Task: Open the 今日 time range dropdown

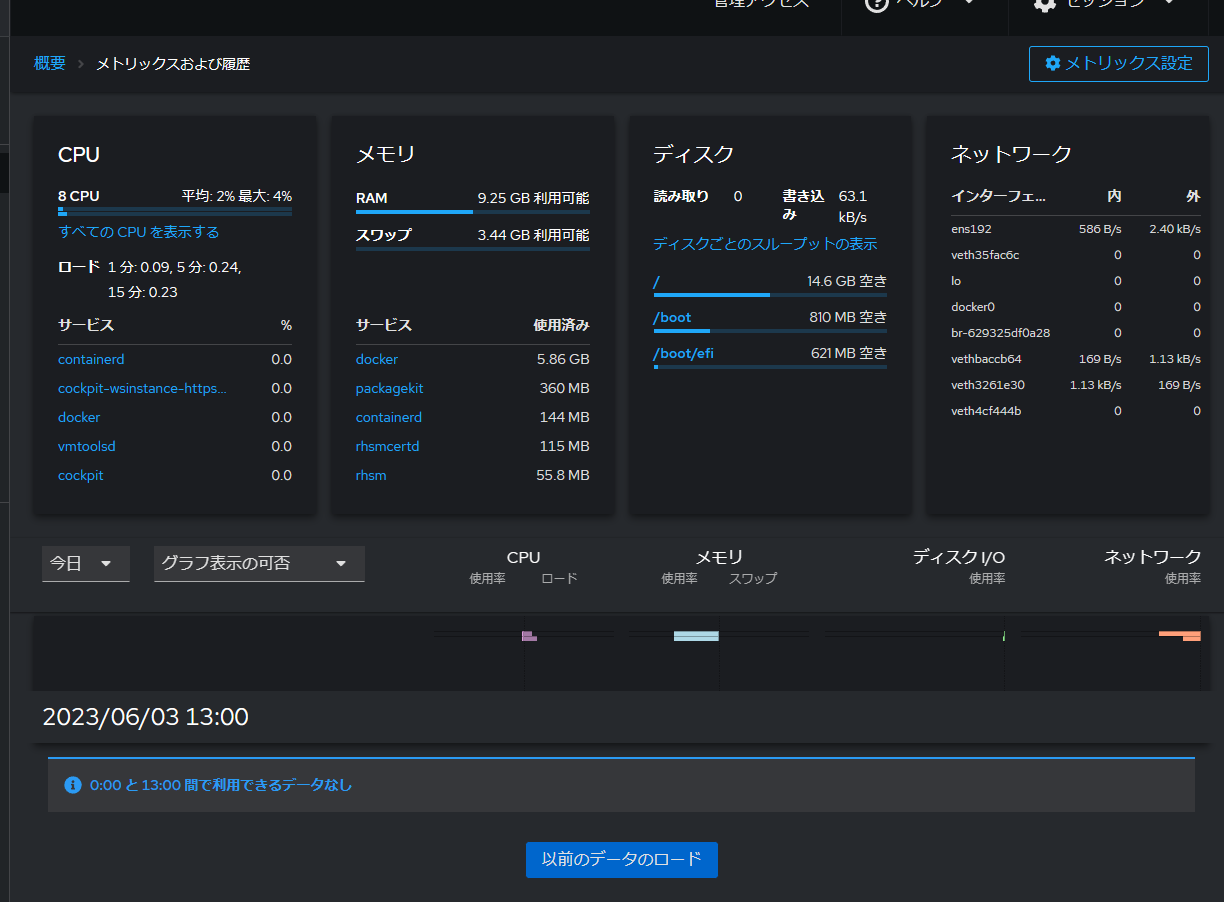Action: click(x=85, y=563)
